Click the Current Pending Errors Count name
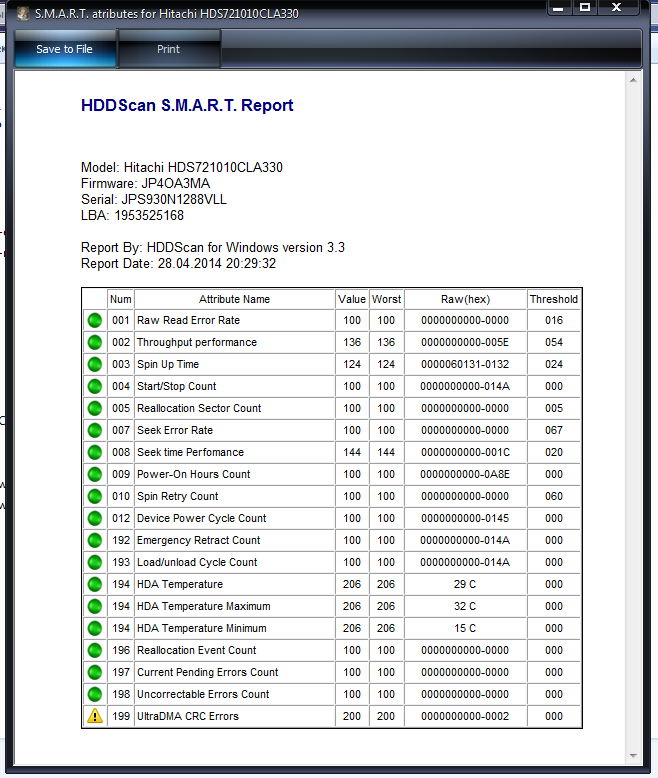Image resolution: width=658 pixels, height=778 pixels. (x=207, y=672)
